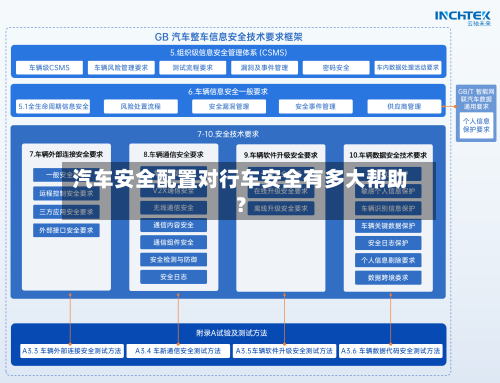Viewport: 500px width, 383px height.
Task: Select the 5.组织级信息安全管理体系 (CSMS) heading
Action: pyautogui.click(x=228, y=53)
